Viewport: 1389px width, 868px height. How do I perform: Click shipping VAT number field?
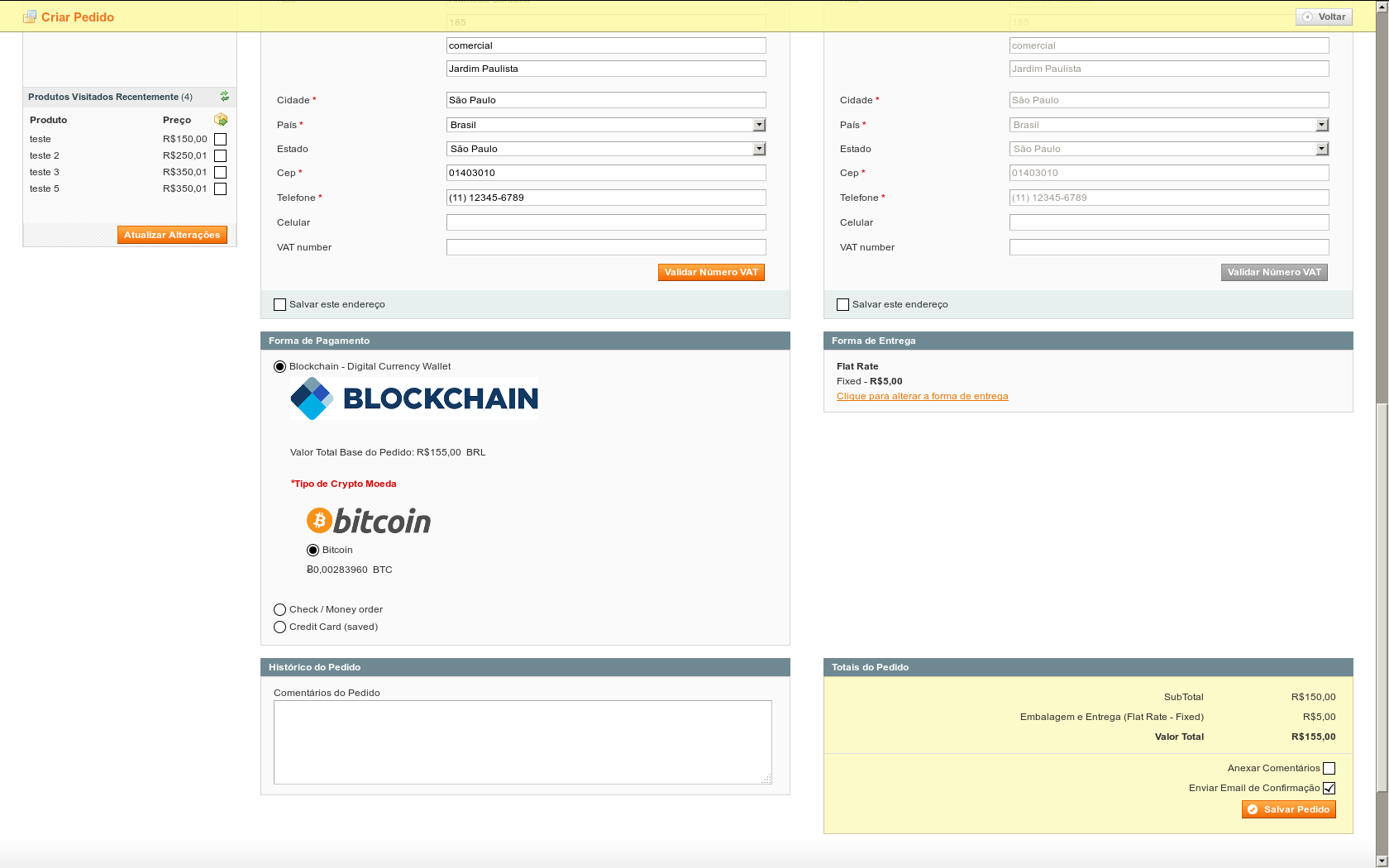point(1169,247)
